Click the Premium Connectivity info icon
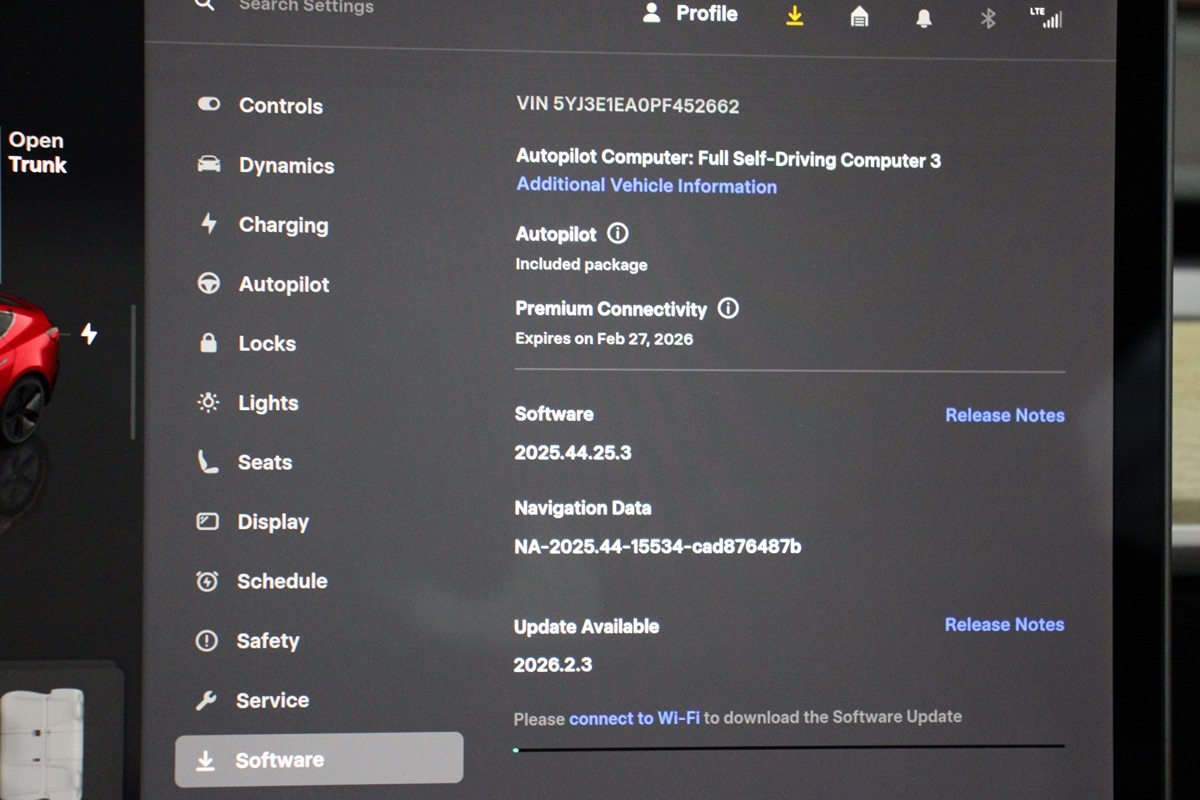The image size is (1200, 800). click(728, 308)
